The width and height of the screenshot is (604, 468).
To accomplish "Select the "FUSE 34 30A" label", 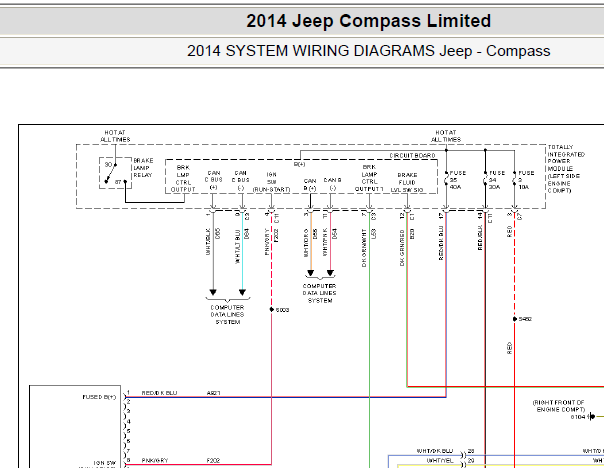I will click(x=497, y=180).
